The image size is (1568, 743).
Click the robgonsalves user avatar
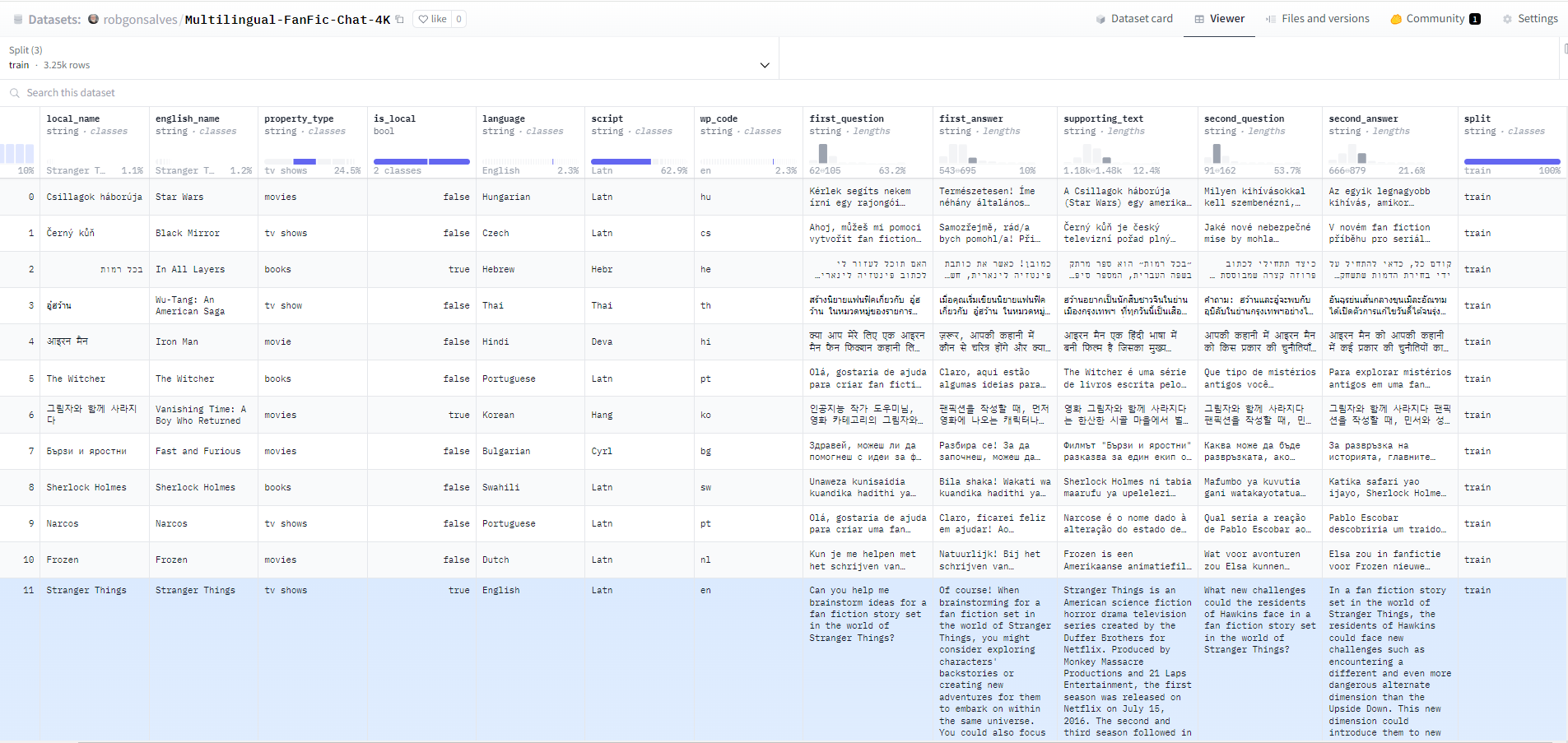coord(93,19)
